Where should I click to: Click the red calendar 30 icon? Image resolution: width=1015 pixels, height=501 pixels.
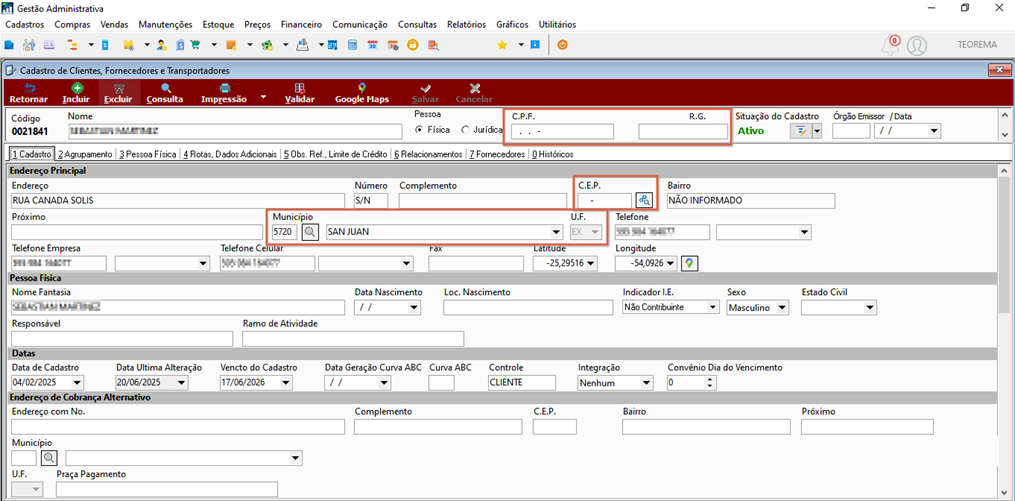(x=372, y=45)
